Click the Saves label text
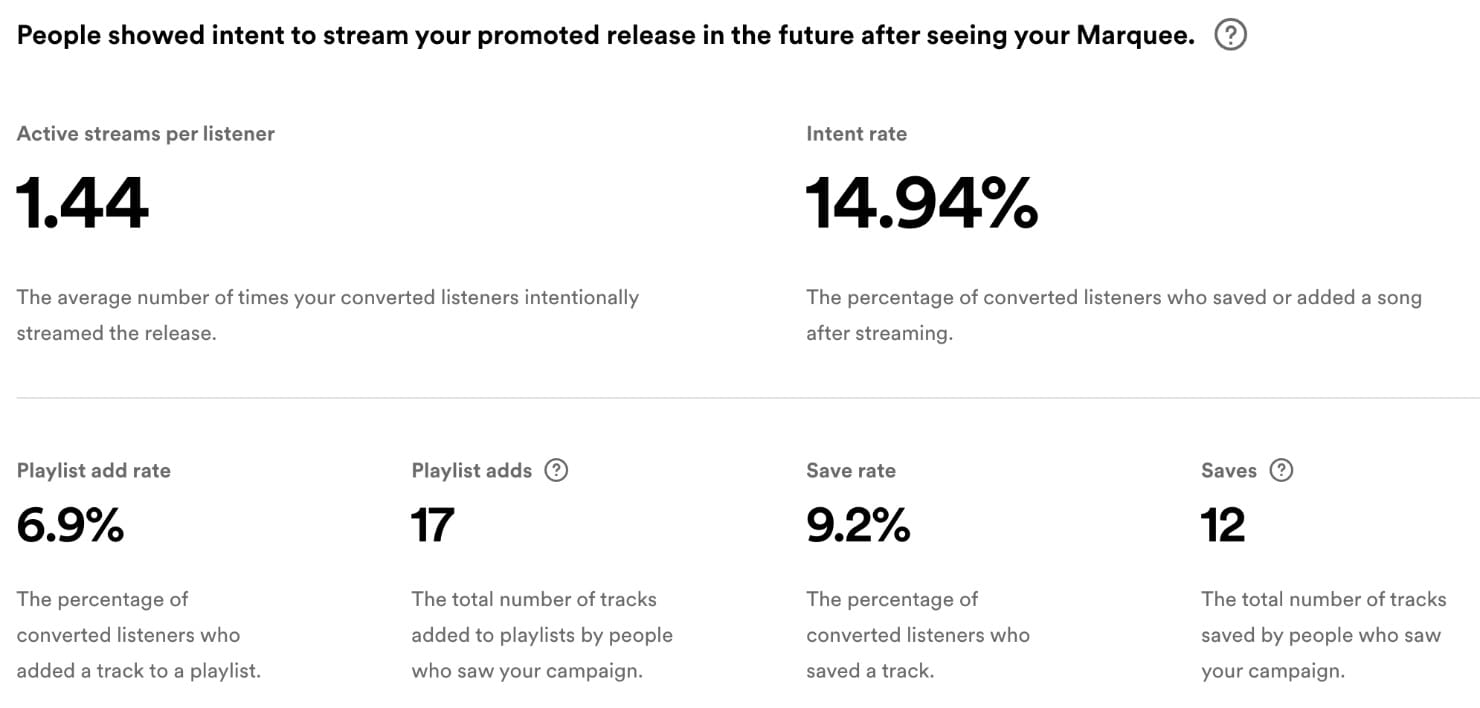 [1228, 471]
